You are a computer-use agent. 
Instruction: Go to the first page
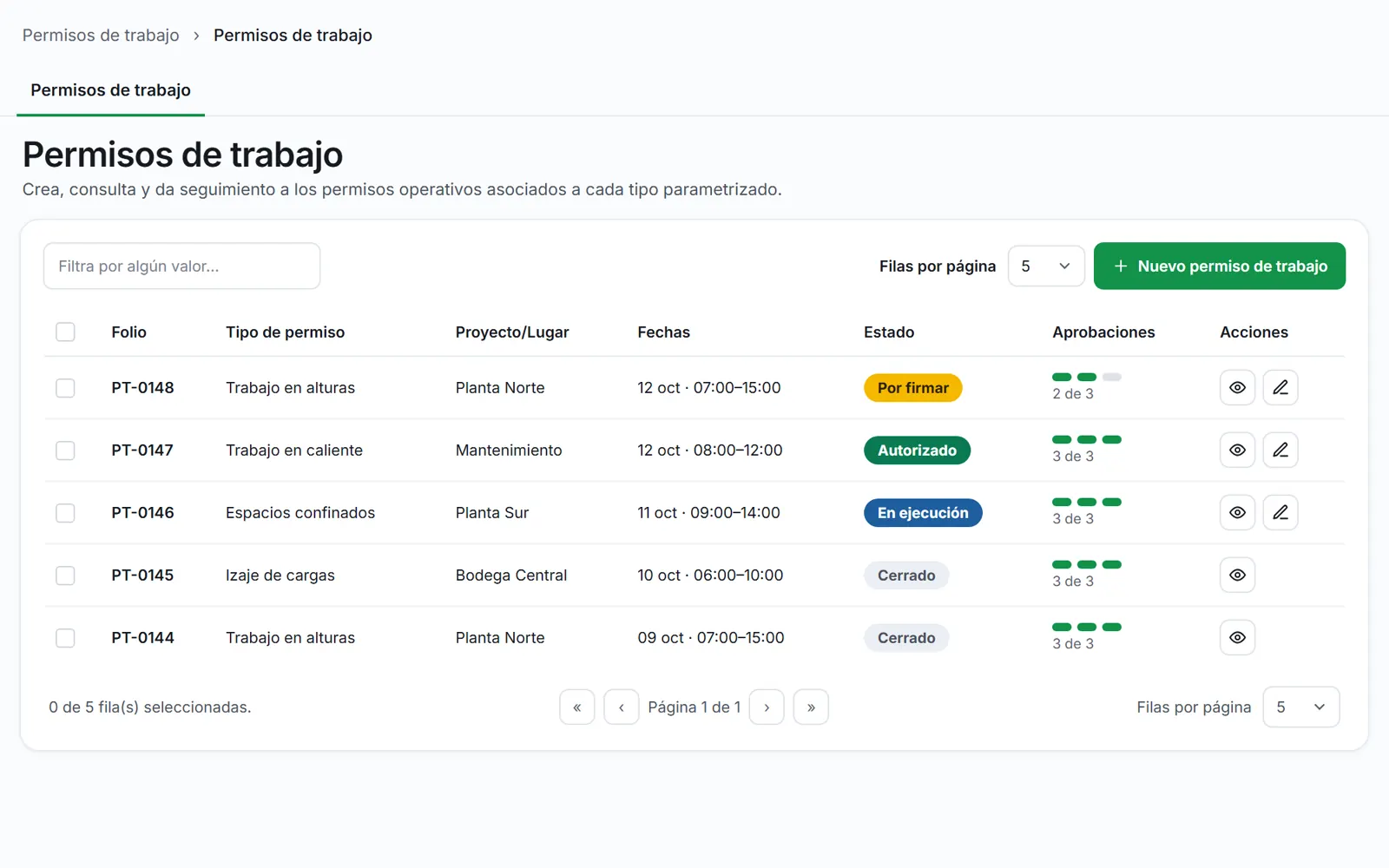pyautogui.click(x=577, y=707)
